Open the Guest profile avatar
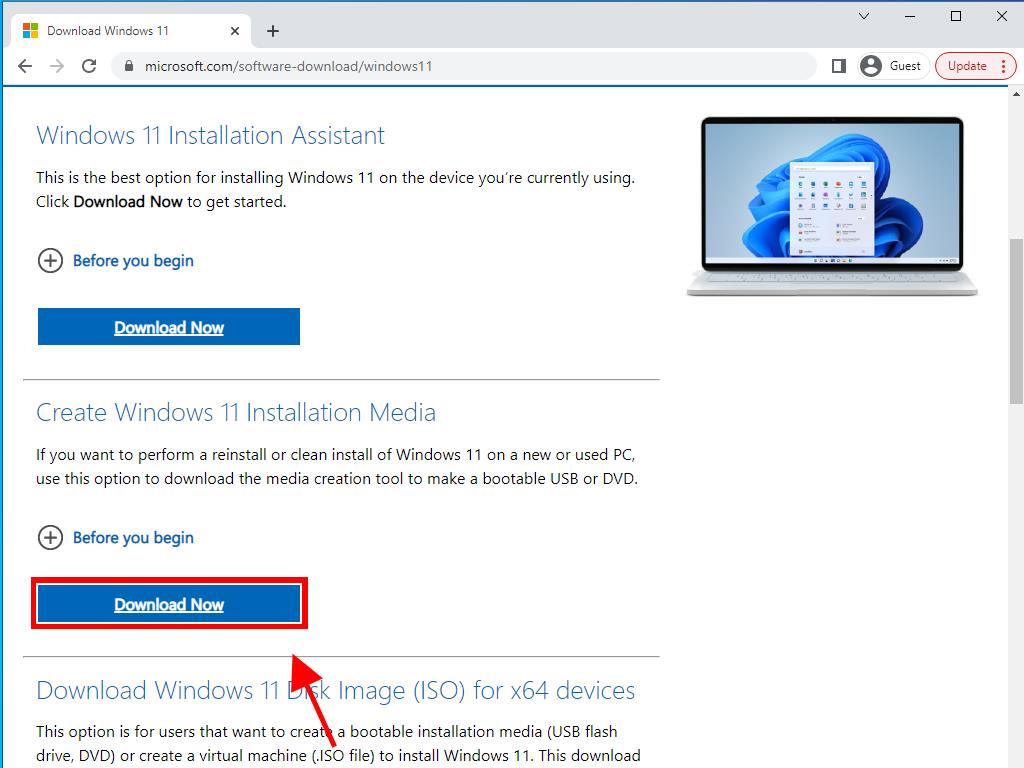The height and width of the screenshot is (768, 1024). coord(871,66)
